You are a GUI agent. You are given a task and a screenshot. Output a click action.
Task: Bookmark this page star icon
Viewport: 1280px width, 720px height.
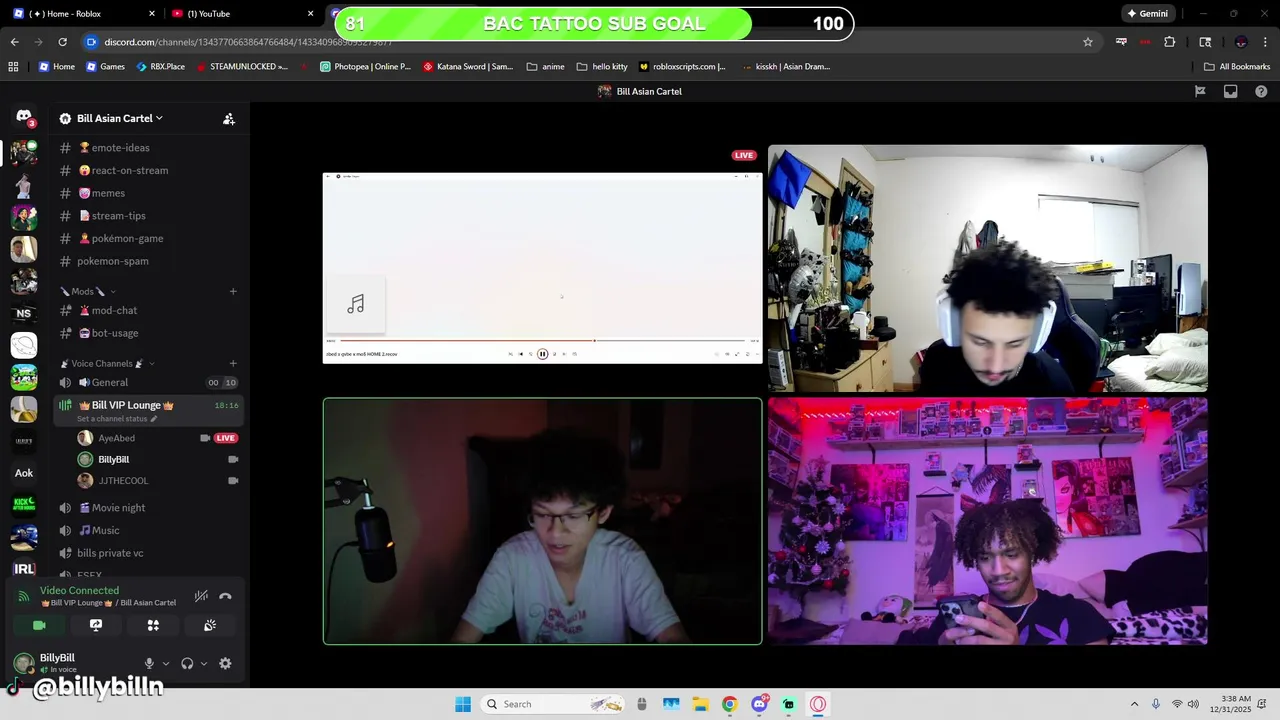point(1088,42)
